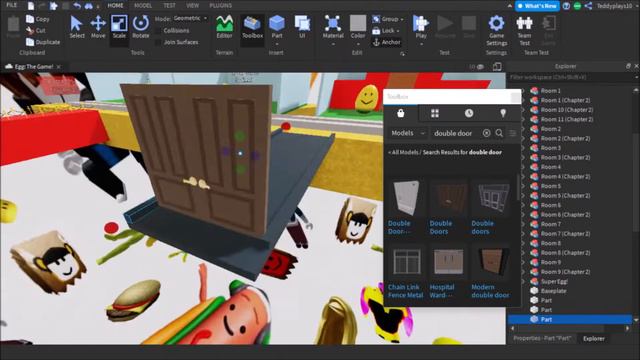Cut the selected part
This screenshot has width=640, height=360.
pyautogui.click(x=36, y=31)
